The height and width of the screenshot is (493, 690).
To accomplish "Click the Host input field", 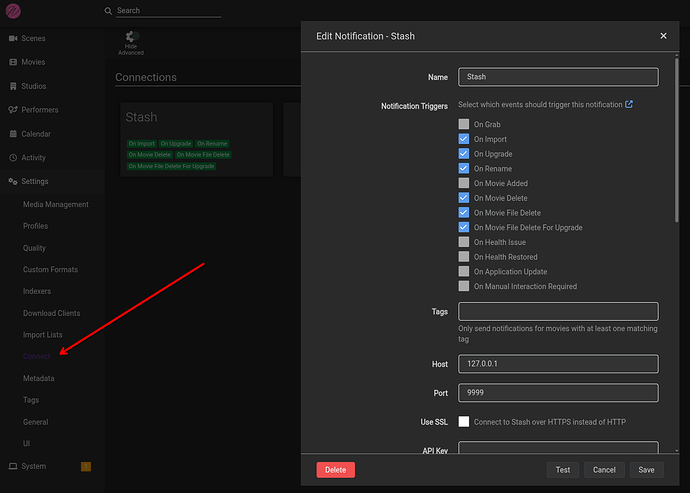I will (558, 364).
